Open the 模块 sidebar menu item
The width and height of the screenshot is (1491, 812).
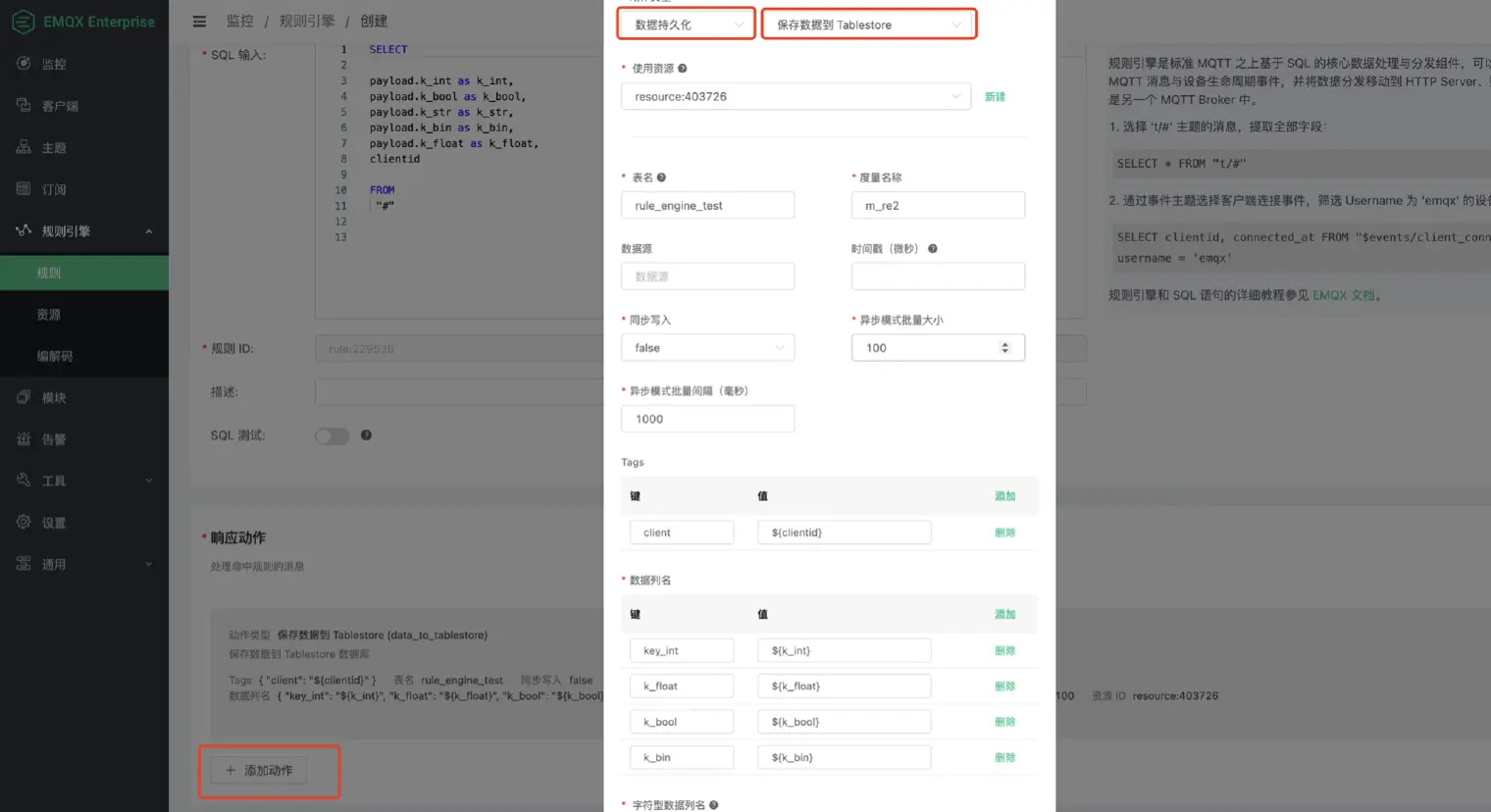pyautogui.click(x=84, y=397)
